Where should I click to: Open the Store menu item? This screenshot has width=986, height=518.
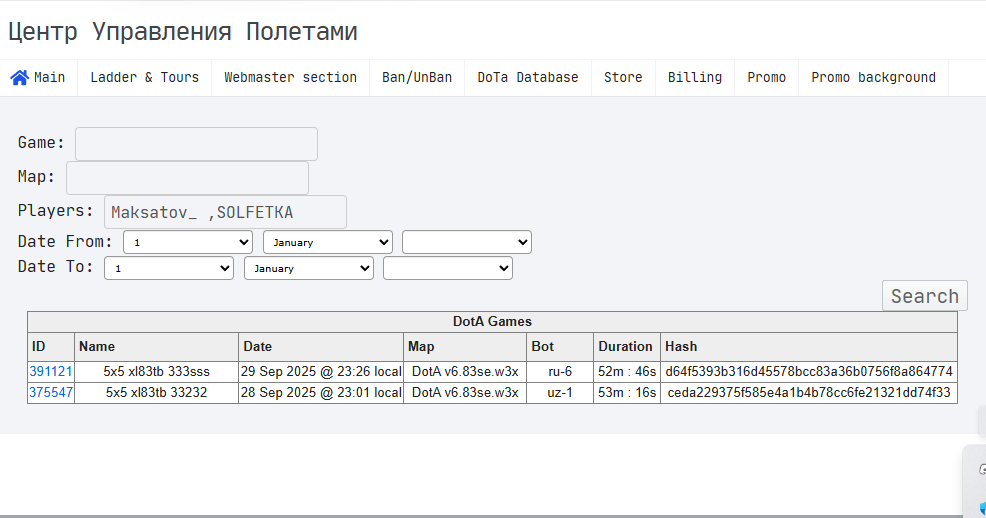623,77
